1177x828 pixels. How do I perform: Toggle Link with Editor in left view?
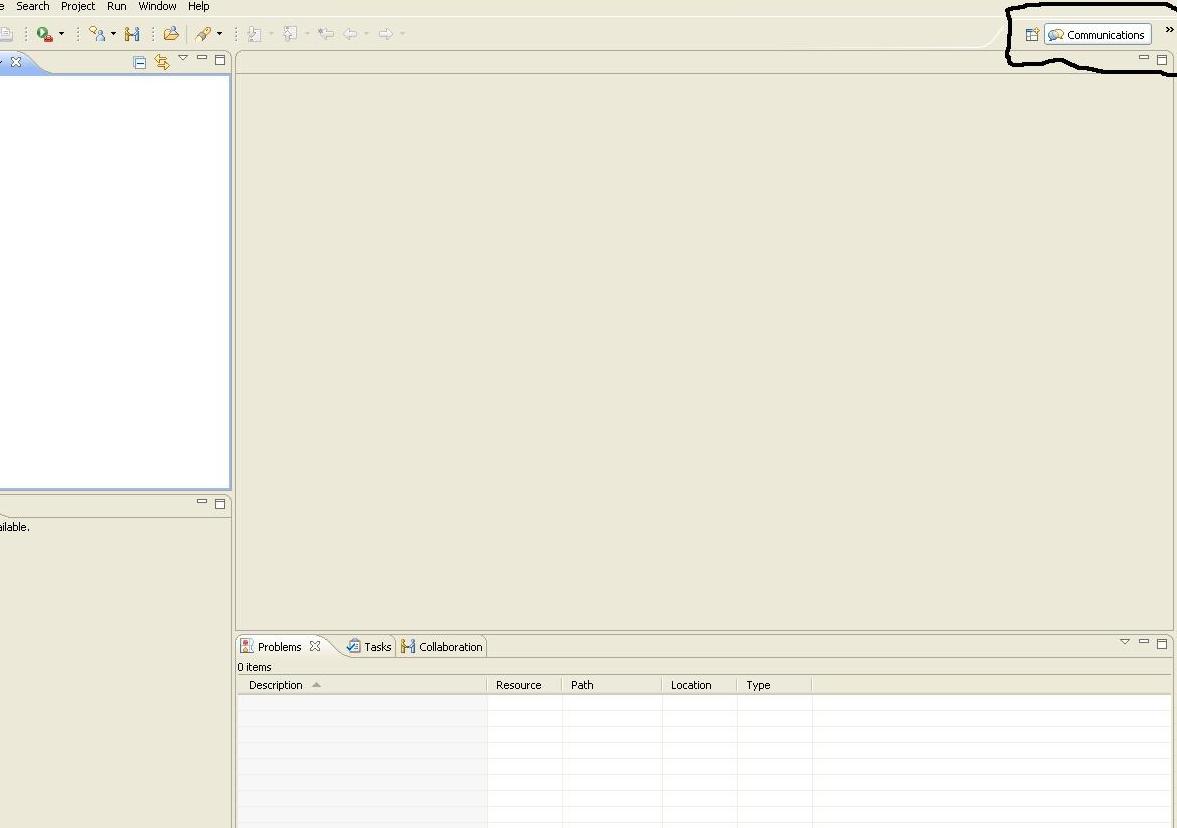tap(161, 62)
